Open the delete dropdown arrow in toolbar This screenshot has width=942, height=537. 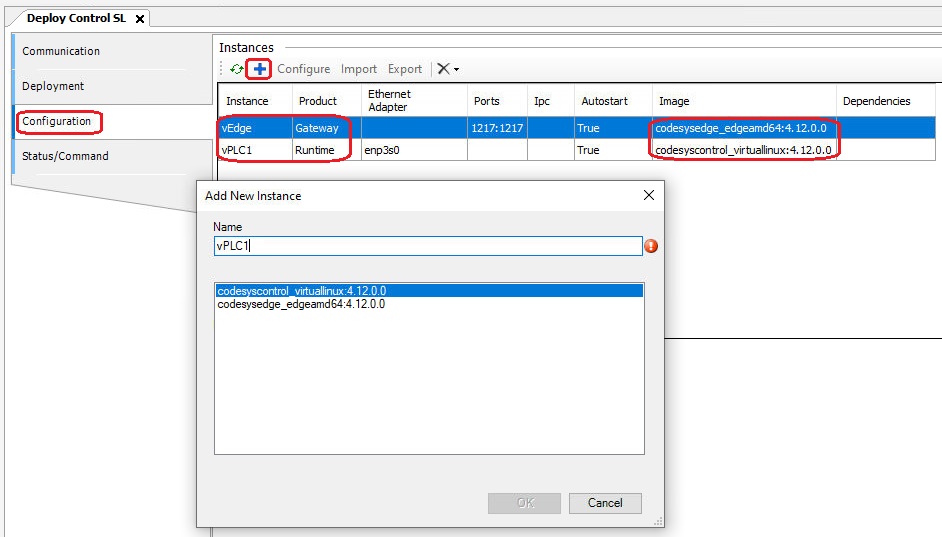point(457,70)
